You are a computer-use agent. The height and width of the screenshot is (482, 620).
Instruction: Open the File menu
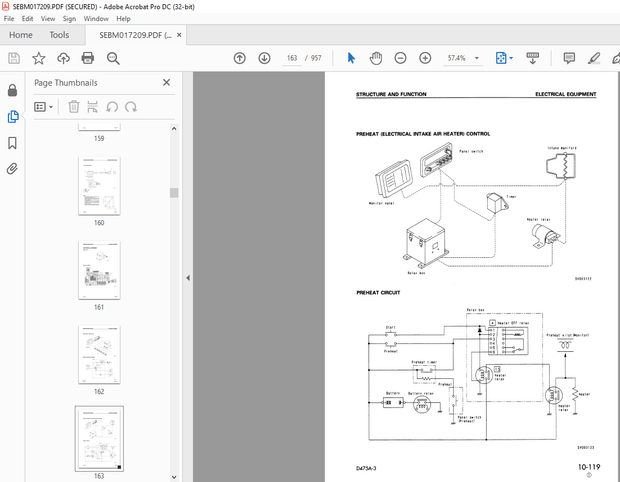tap(9, 19)
